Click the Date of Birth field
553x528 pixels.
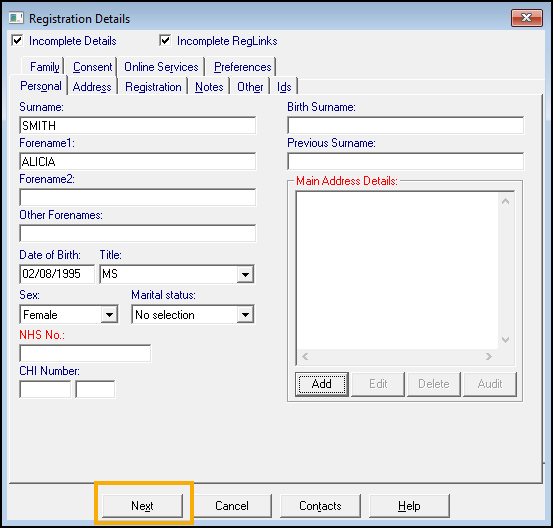pos(57,274)
